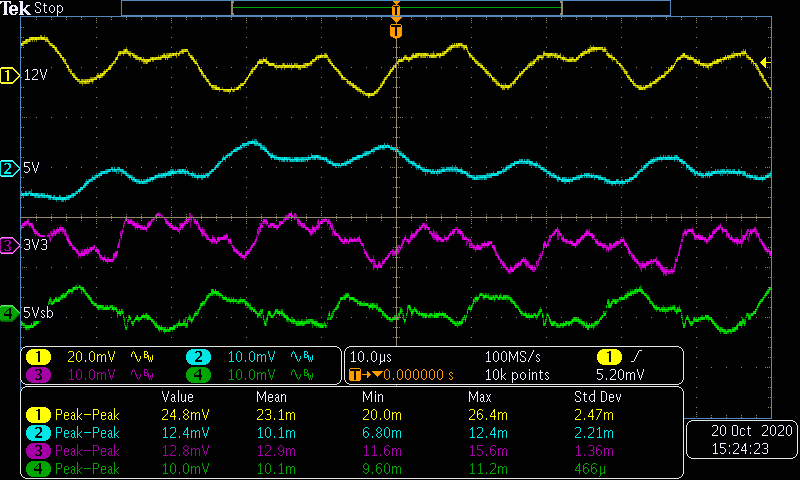Click the channel 3 ground marker labeled 3V3

(x=9, y=245)
